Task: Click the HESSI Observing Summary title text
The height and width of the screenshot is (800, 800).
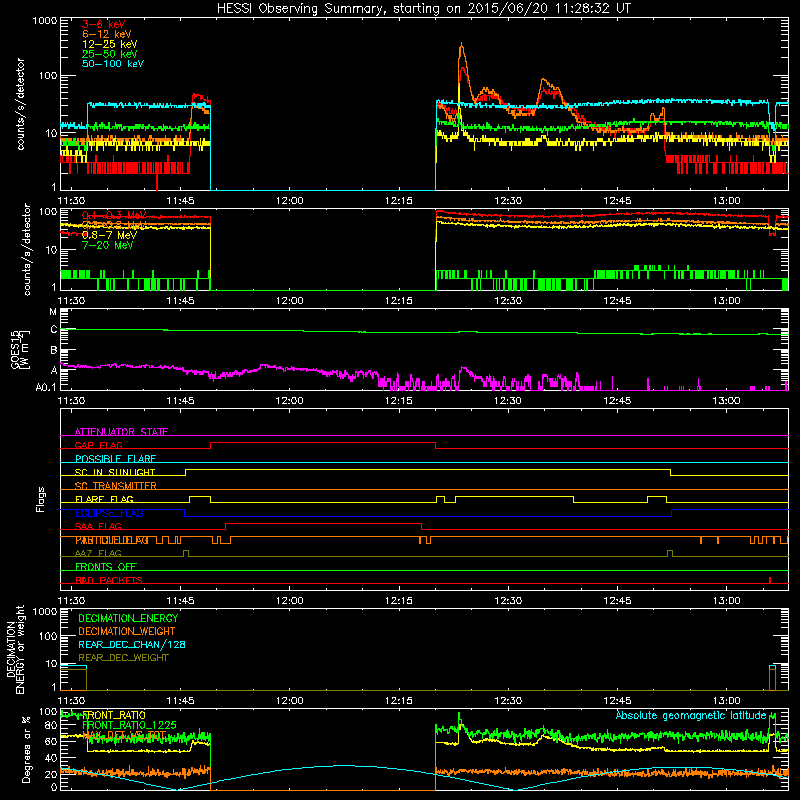Action: coord(423,9)
